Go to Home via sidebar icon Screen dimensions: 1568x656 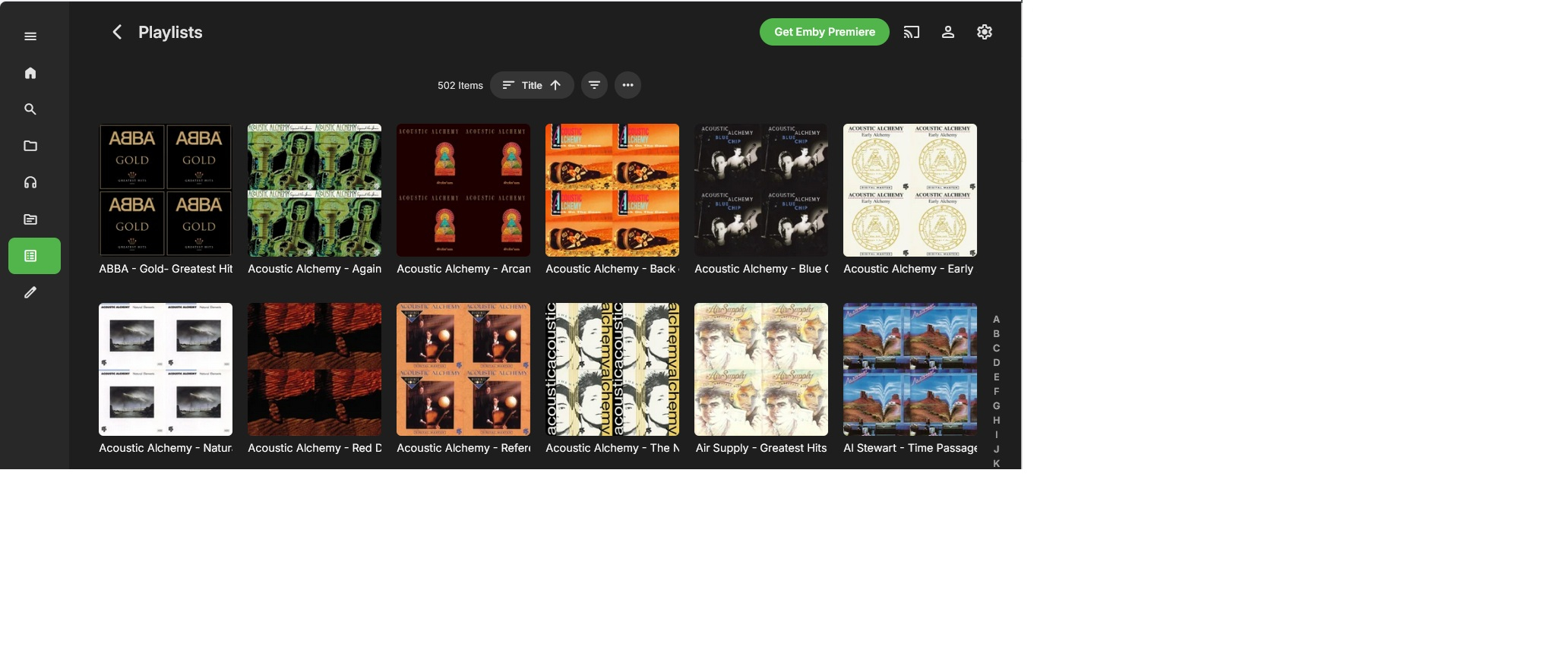(30, 73)
